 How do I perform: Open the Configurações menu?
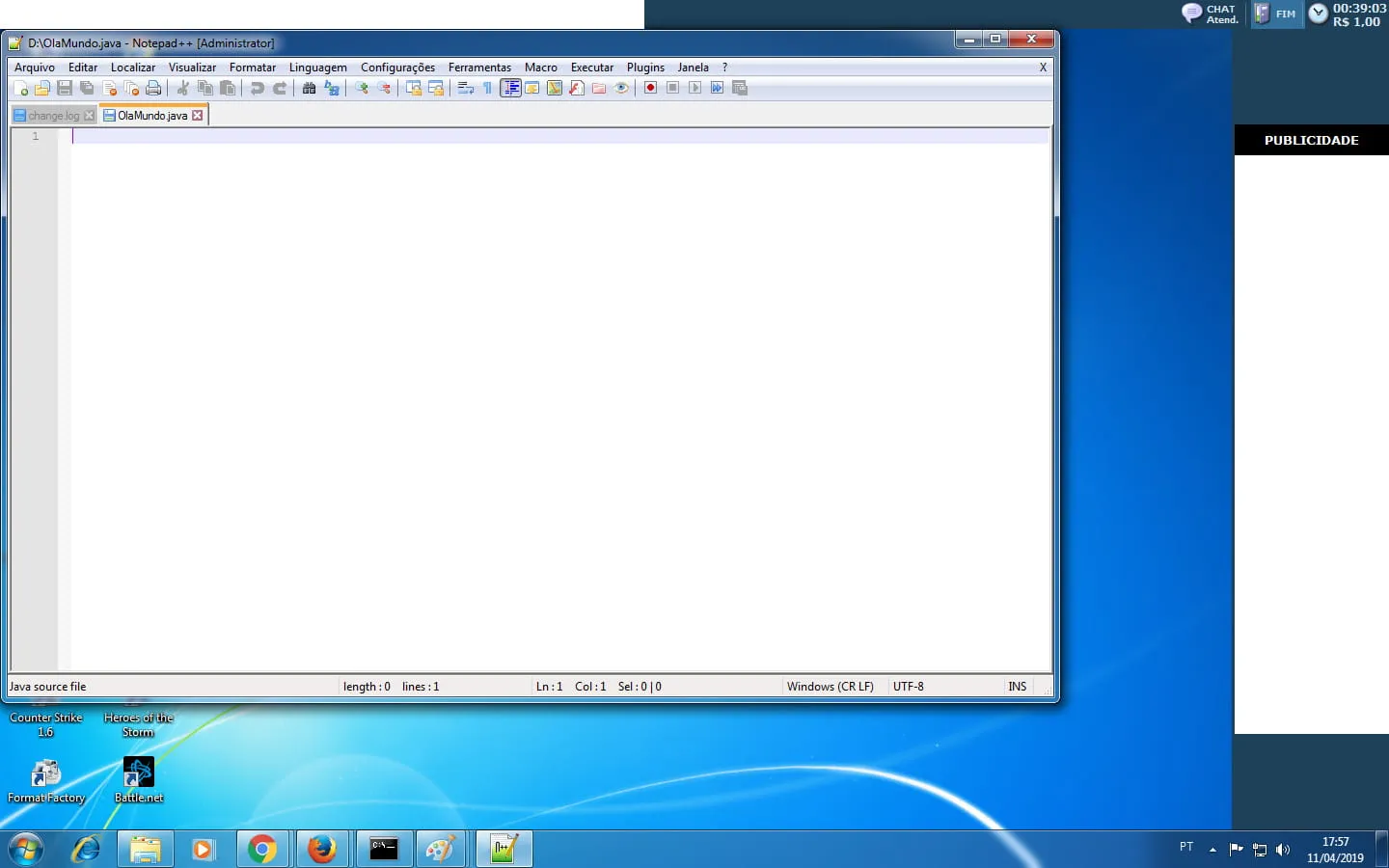[x=397, y=68]
